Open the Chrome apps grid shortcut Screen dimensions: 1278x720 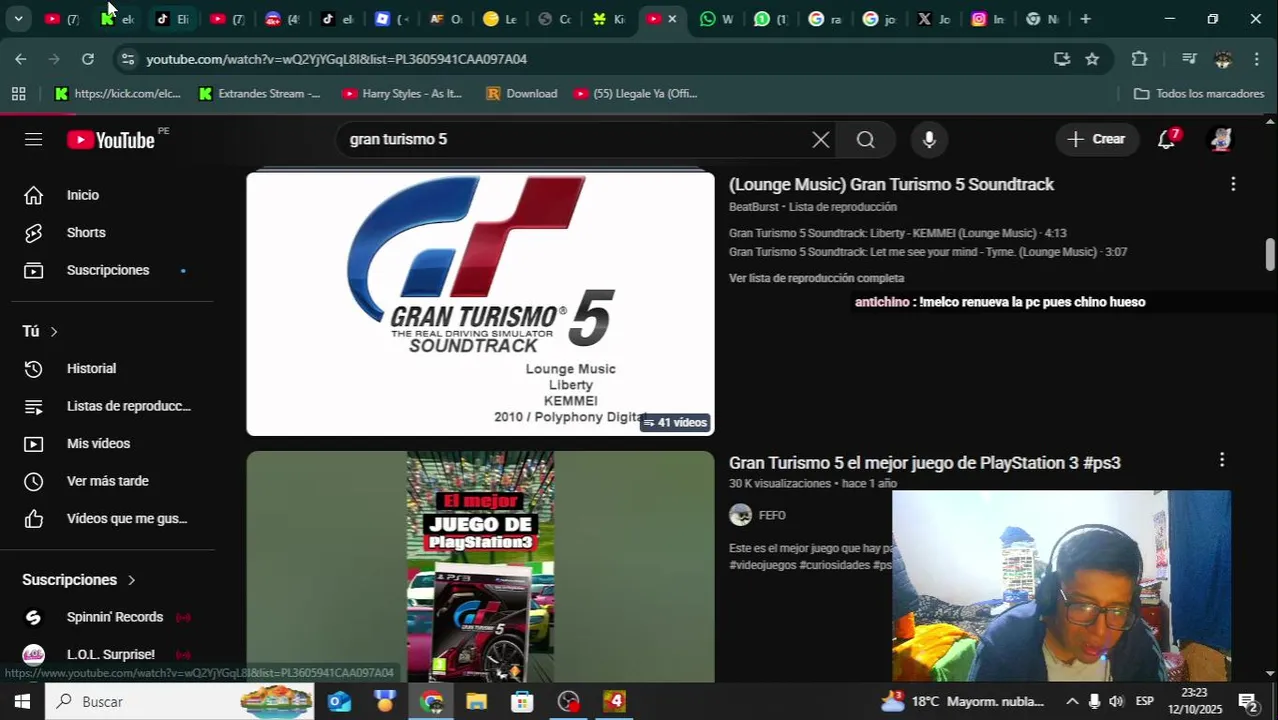(x=18, y=94)
